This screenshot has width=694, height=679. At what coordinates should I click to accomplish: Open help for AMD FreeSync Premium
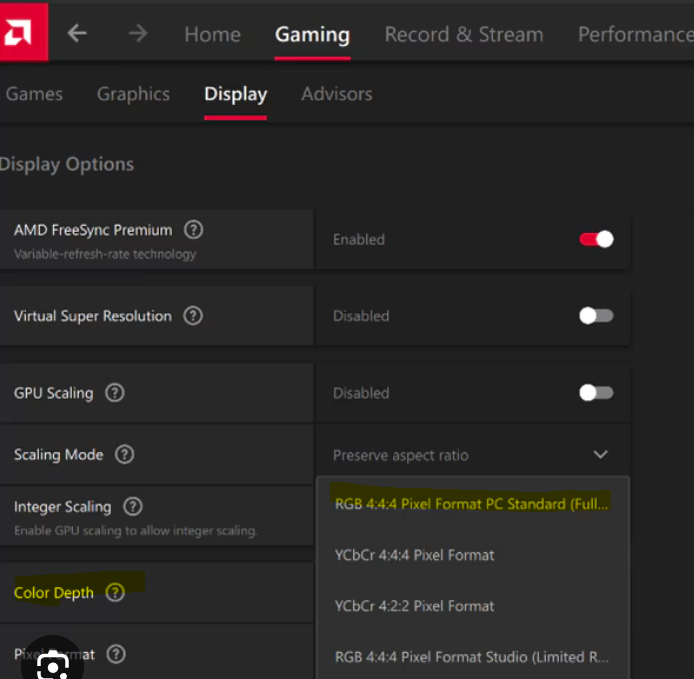tap(194, 230)
